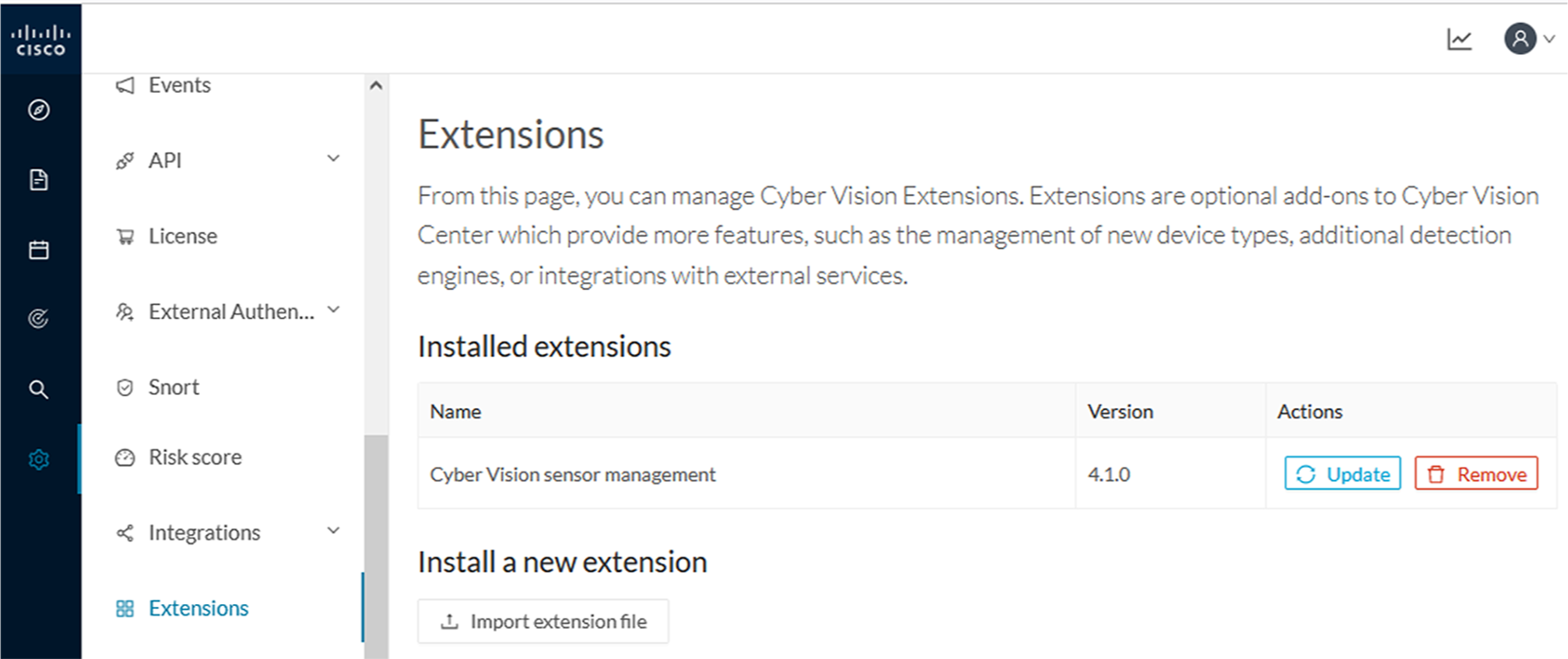Click the user profile avatar
This screenshot has width=1568, height=659.
[x=1519, y=39]
